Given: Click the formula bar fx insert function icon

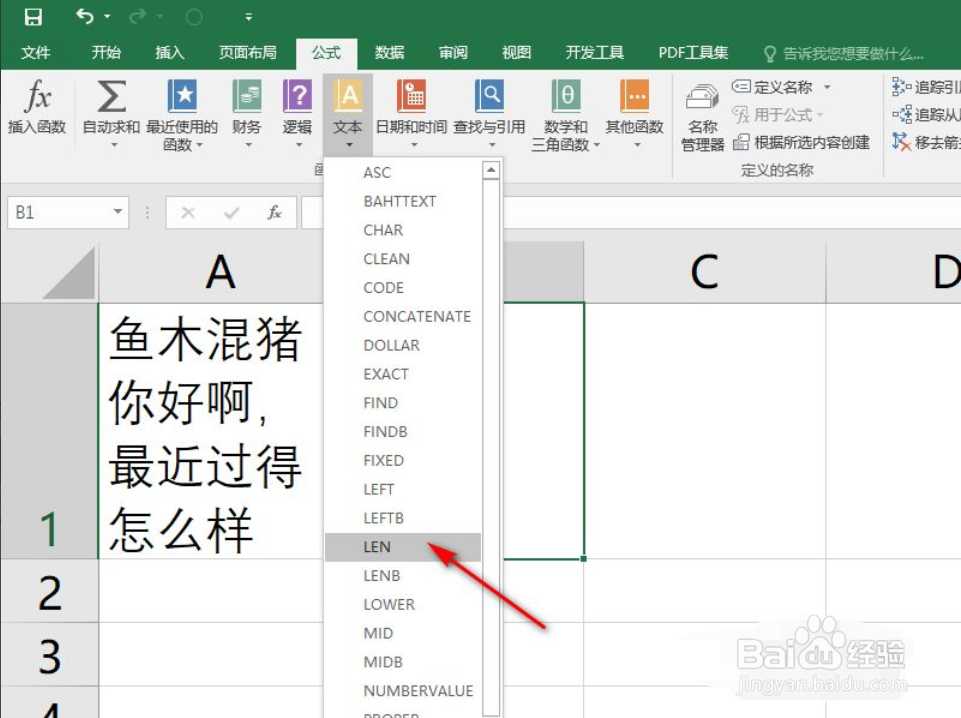Looking at the screenshot, I should 275,213.
